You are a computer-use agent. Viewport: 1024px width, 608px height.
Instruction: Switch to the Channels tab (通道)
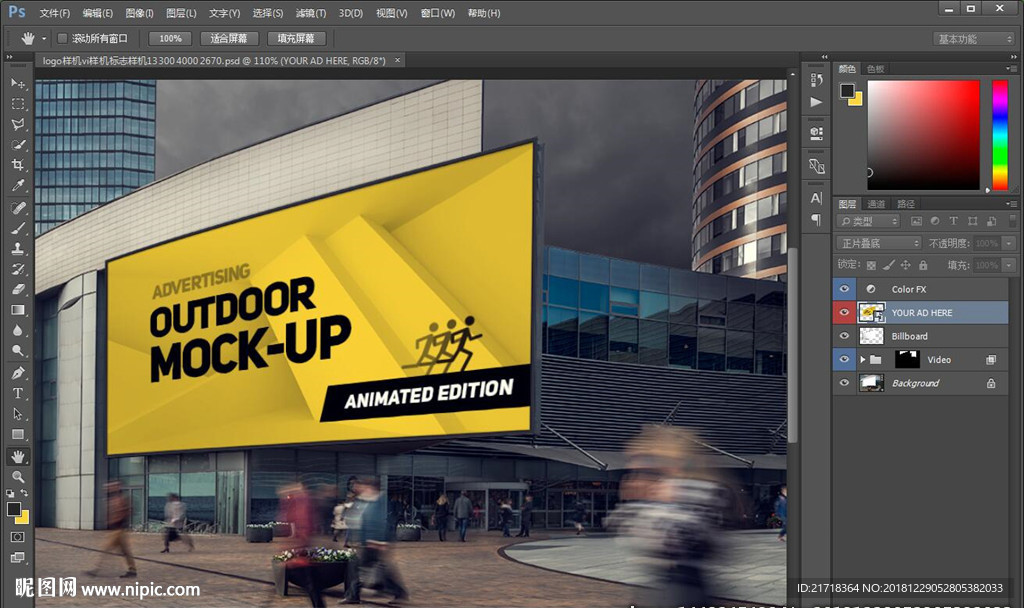pyautogui.click(x=876, y=204)
